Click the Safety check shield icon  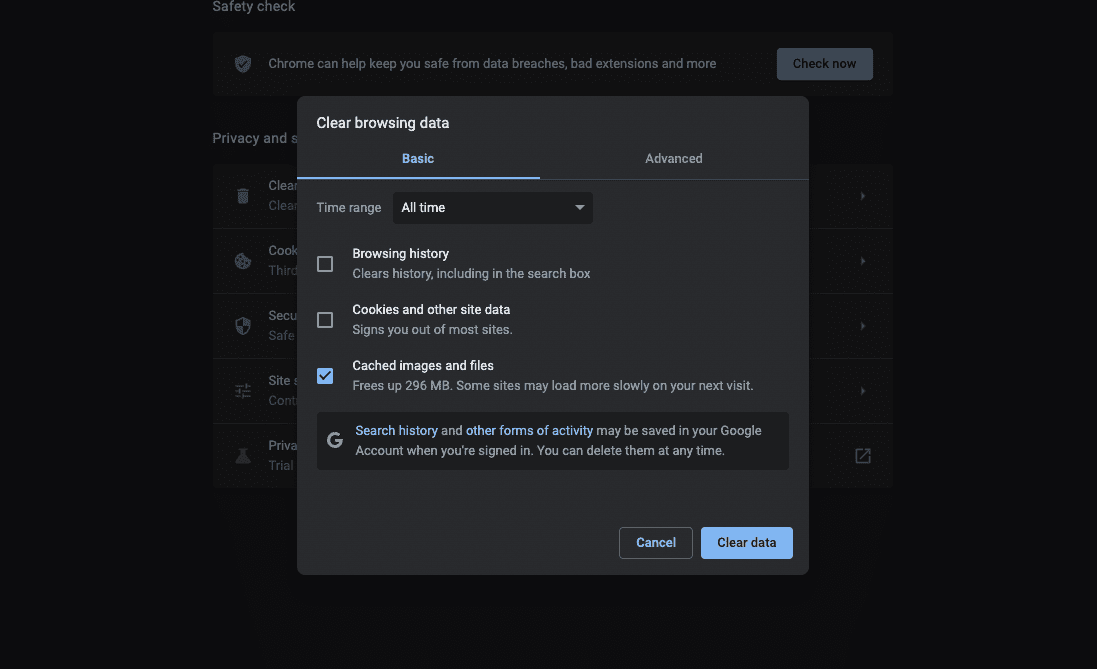[x=243, y=64]
